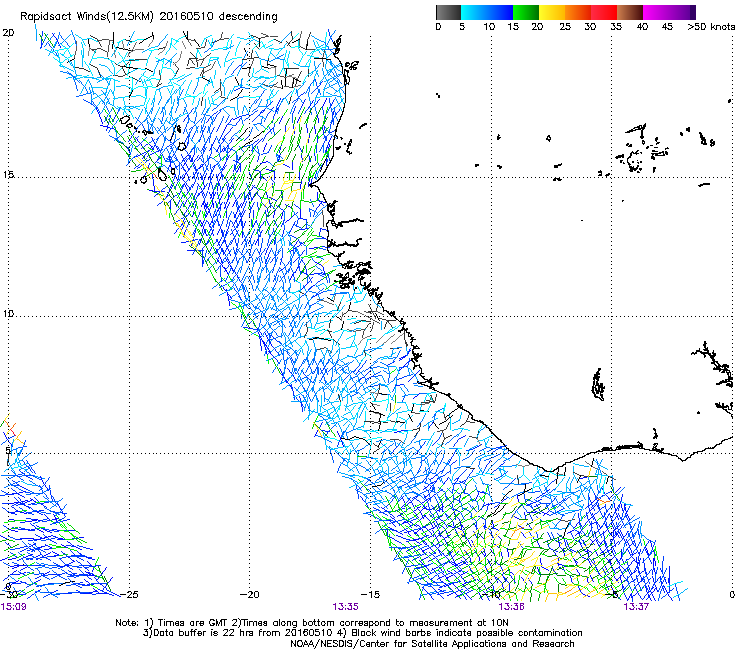
Task: Select the green 15–20 knots legend swatch
Action: pyautogui.click(x=526, y=12)
